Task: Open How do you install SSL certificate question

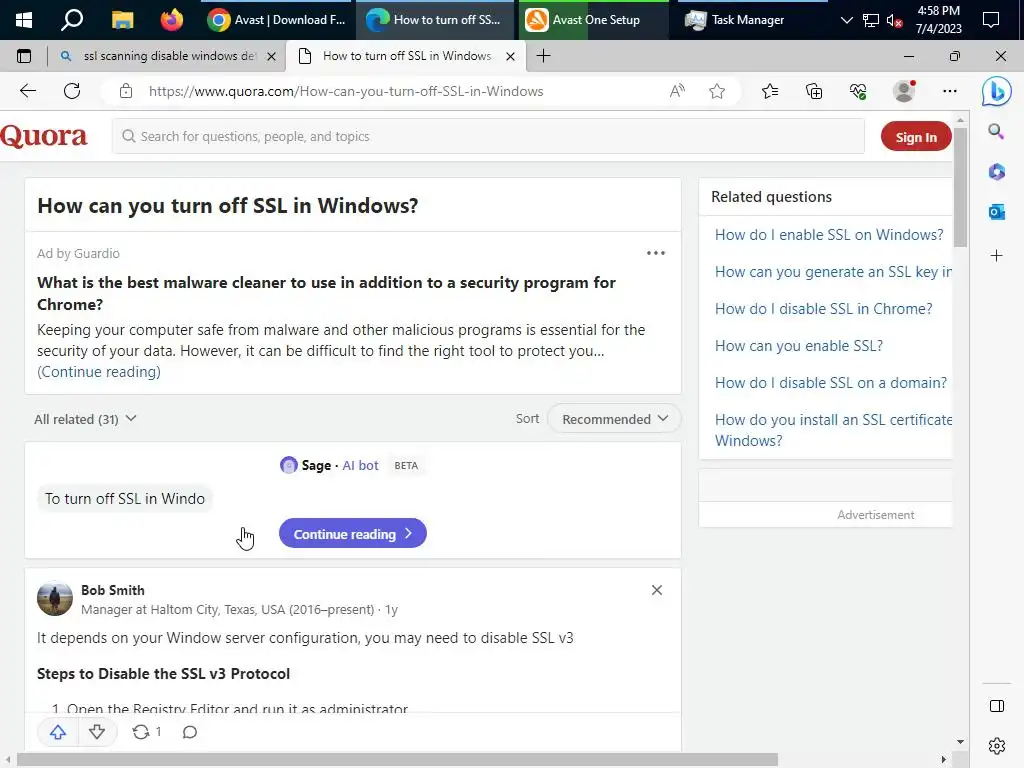Action: coord(833,430)
